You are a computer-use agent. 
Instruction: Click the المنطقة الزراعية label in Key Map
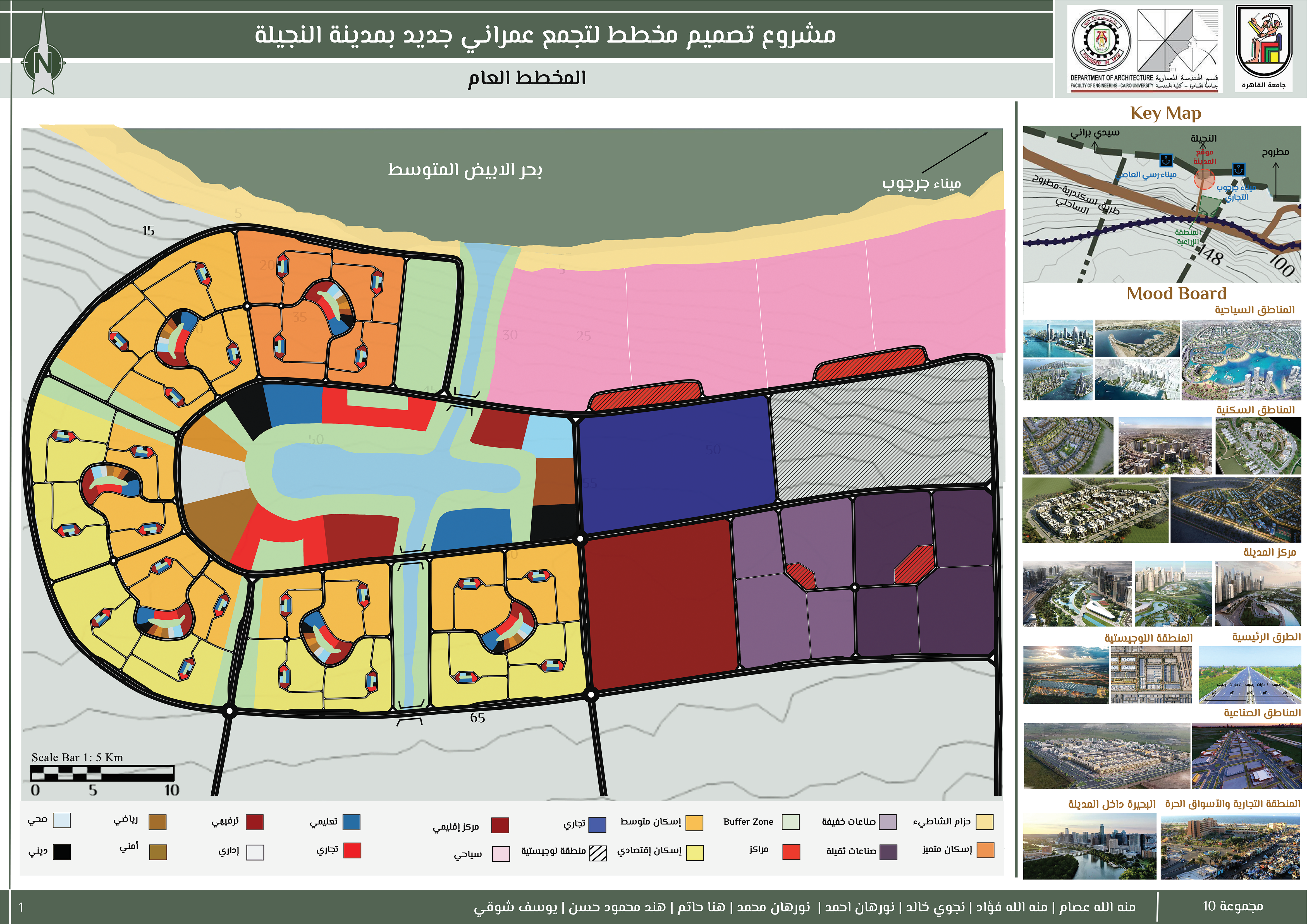tap(1188, 237)
